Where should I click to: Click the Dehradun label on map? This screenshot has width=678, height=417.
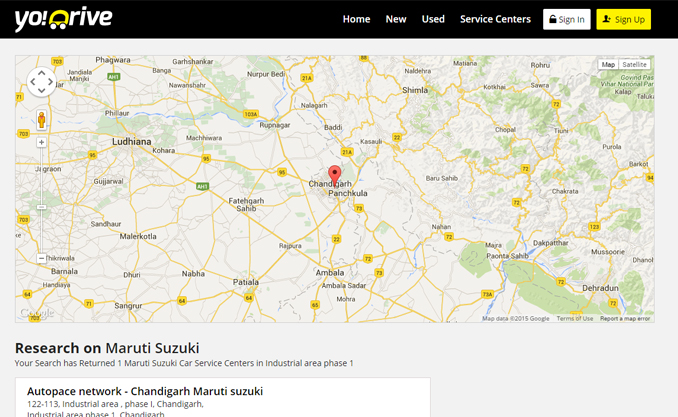point(600,288)
